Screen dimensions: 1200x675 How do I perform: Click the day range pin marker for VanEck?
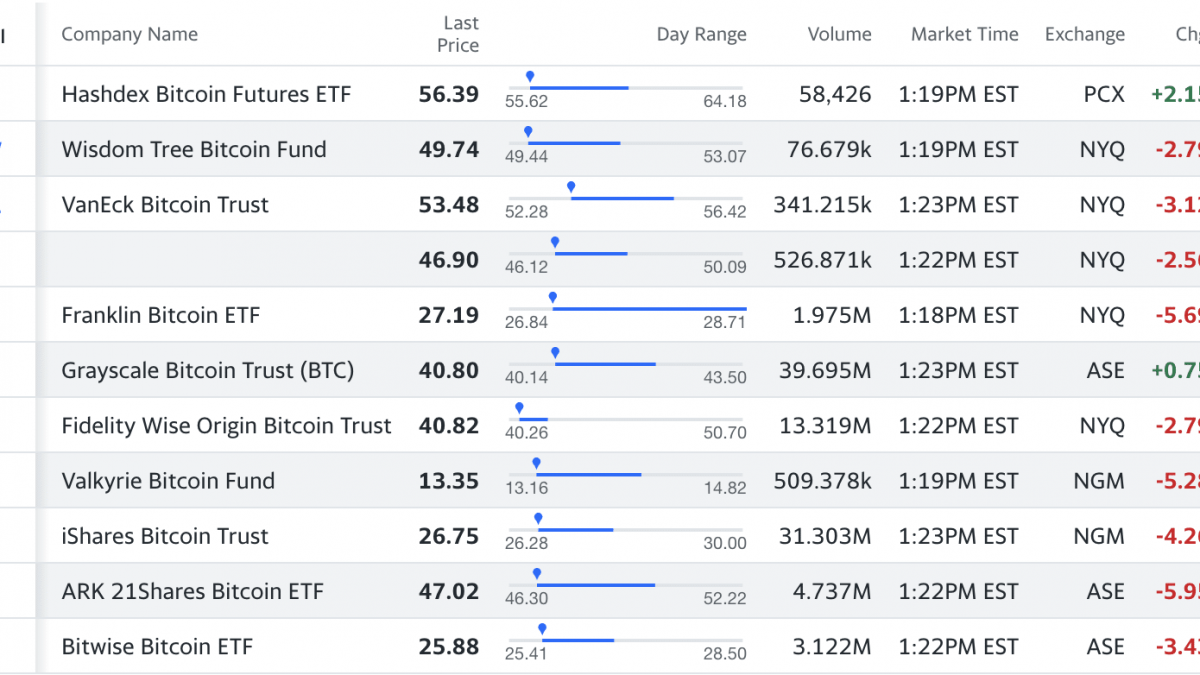point(571,187)
